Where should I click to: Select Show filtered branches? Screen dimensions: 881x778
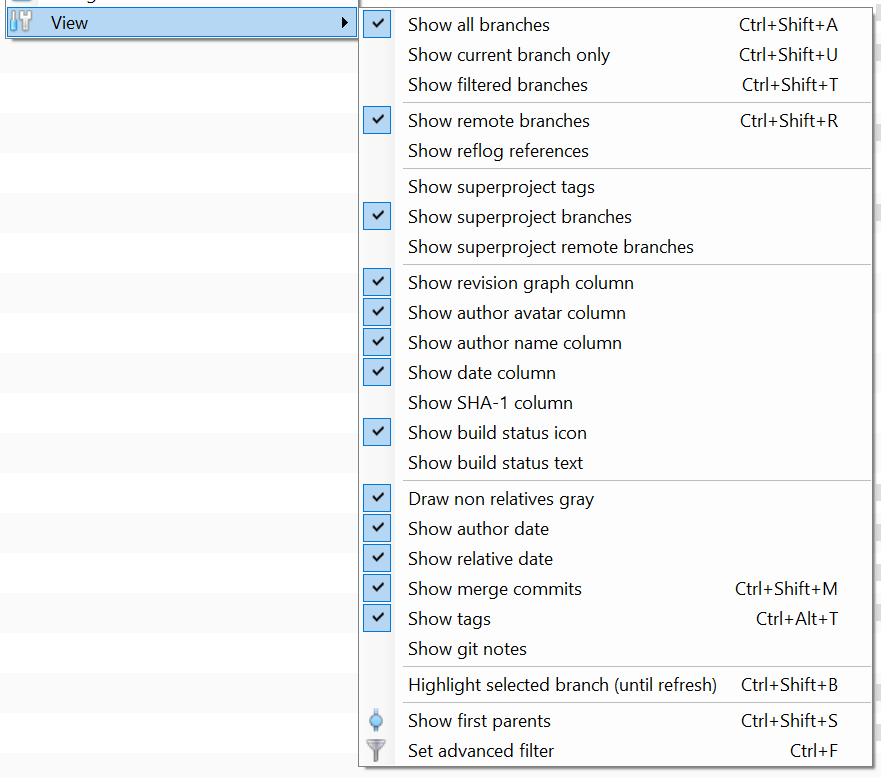click(x=497, y=84)
